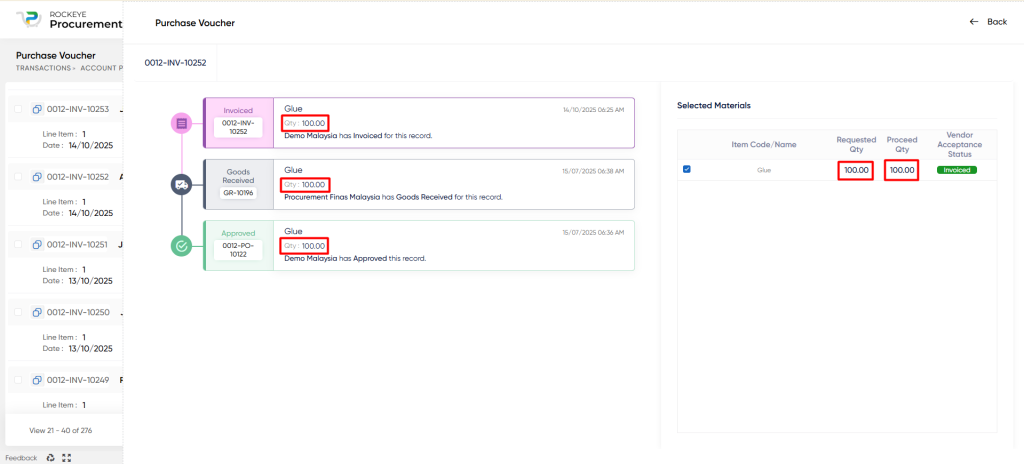Open goods receipt GR-10196 badge

(238, 193)
